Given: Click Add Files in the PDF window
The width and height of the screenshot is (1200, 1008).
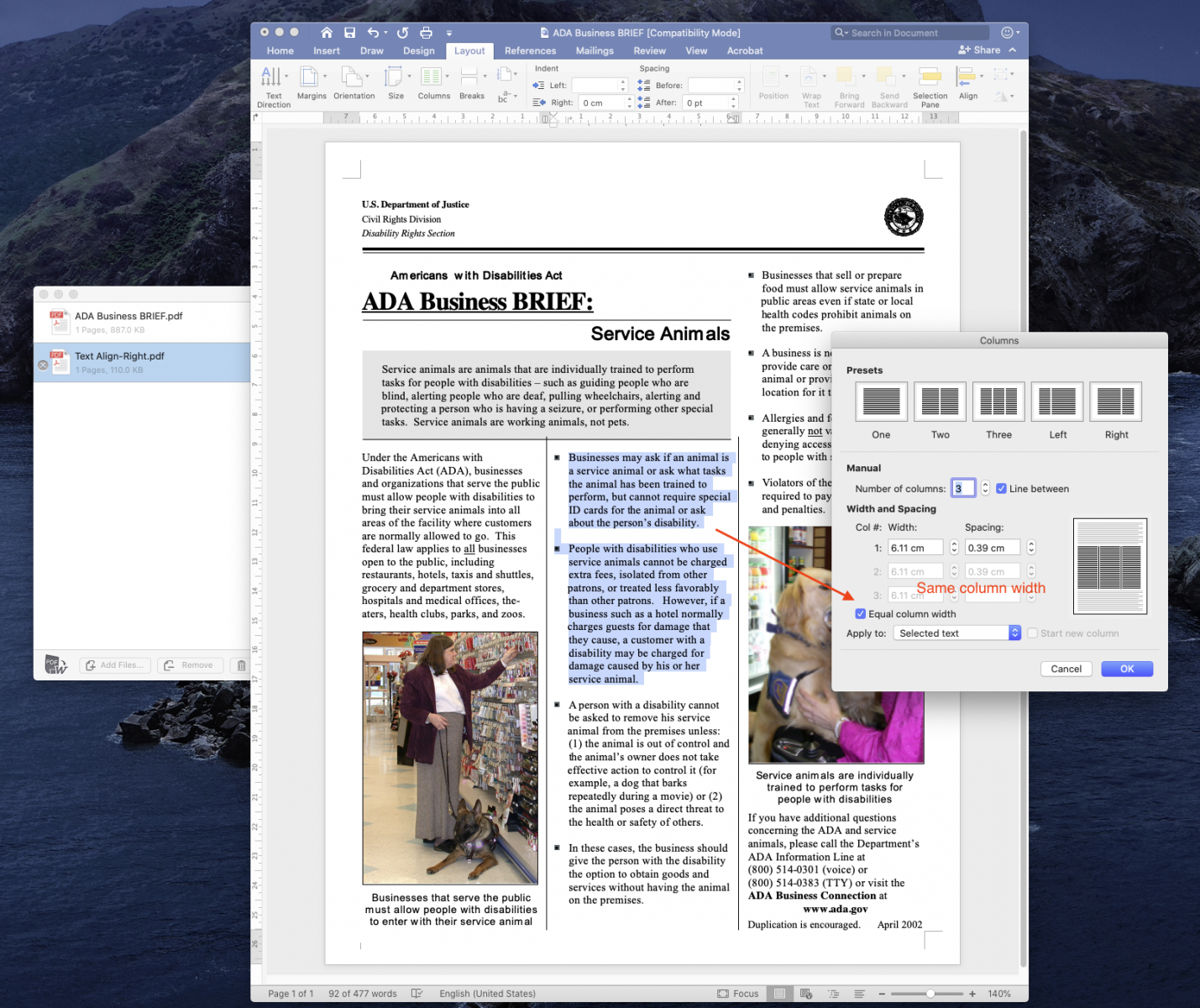Looking at the screenshot, I should pos(115,665).
